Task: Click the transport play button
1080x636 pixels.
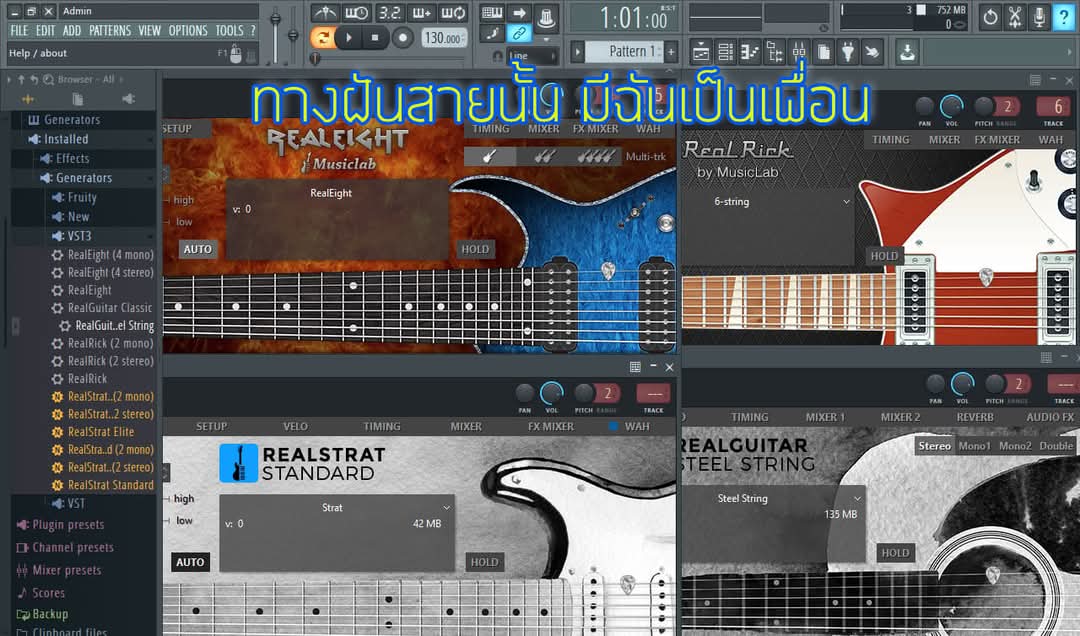Action: click(349, 37)
